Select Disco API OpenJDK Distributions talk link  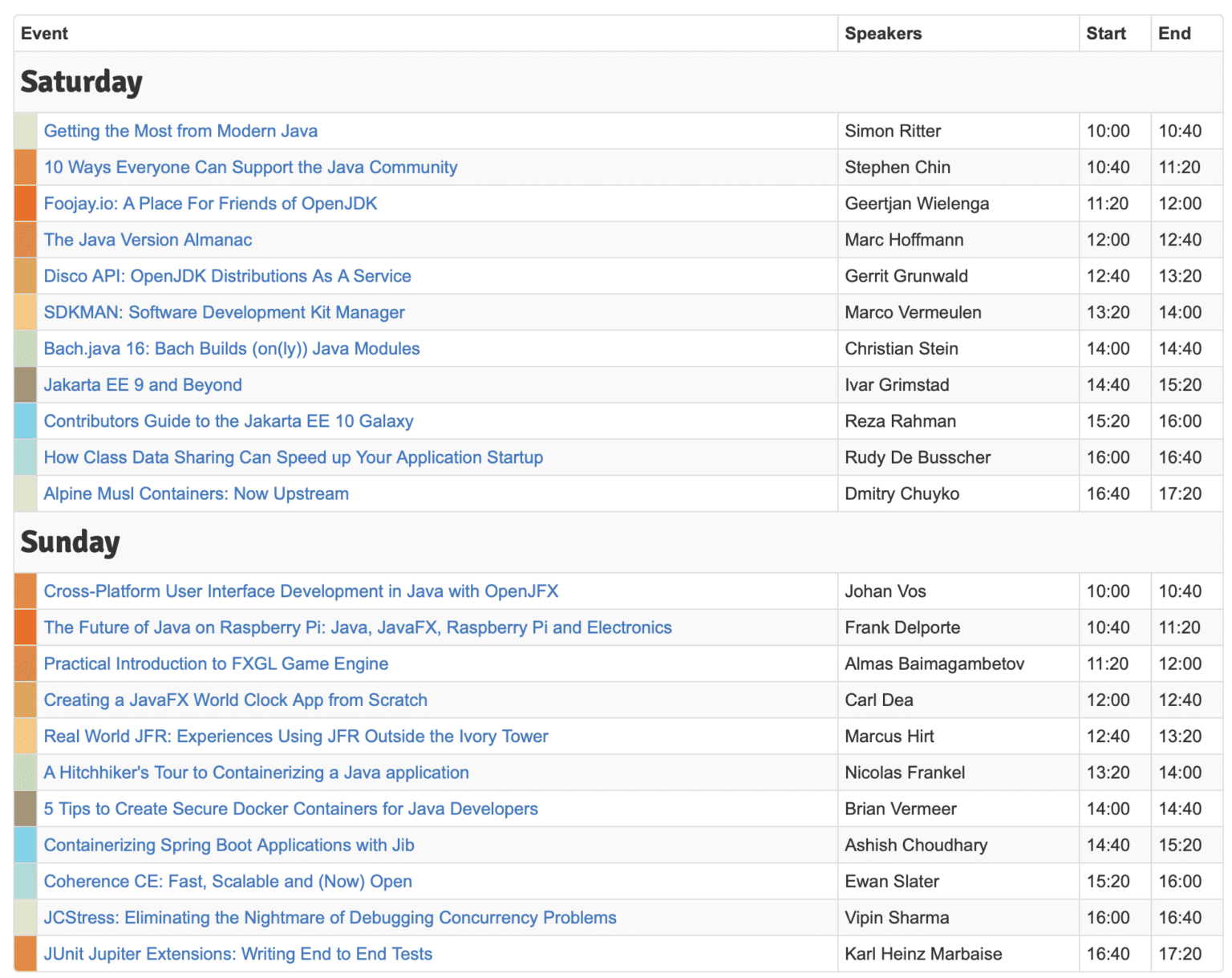(227, 276)
